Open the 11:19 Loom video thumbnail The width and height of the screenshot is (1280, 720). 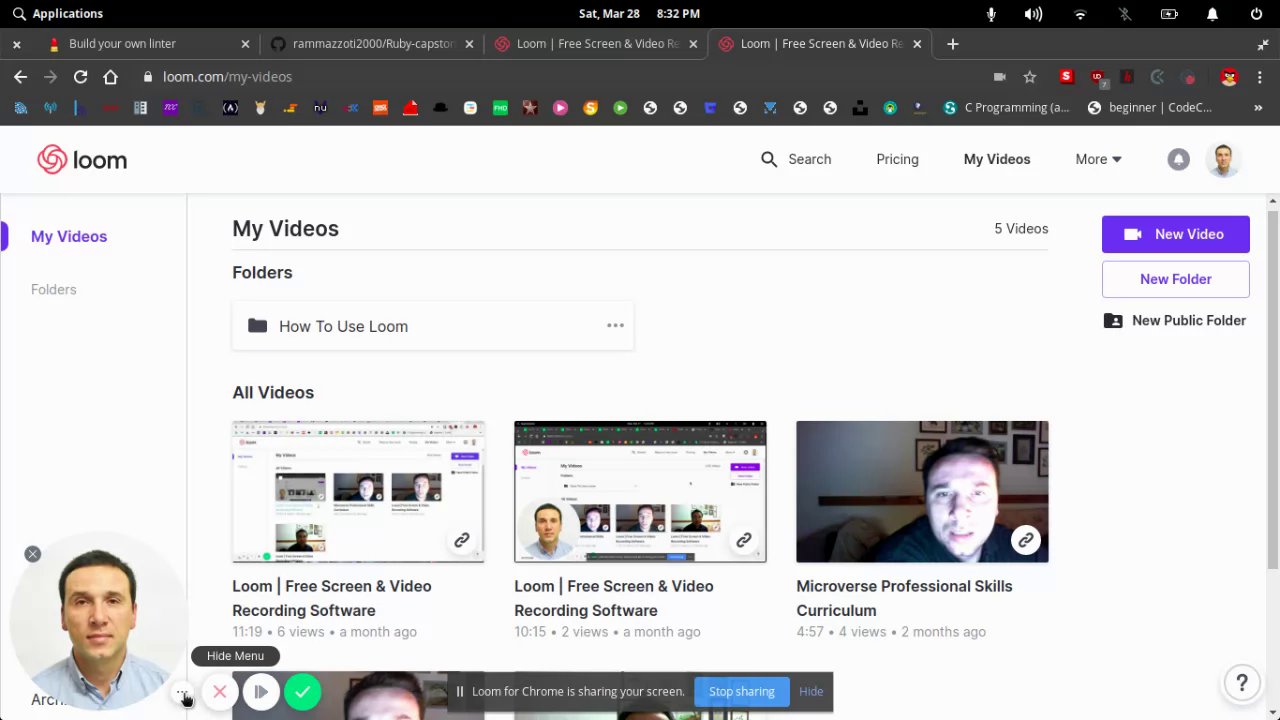(x=358, y=491)
